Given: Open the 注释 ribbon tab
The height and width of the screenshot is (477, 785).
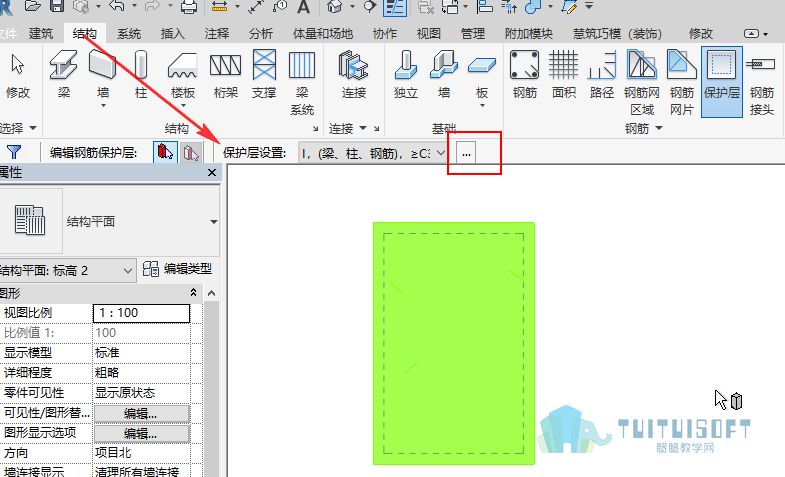Looking at the screenshot, I should click(x=216, y=34).
